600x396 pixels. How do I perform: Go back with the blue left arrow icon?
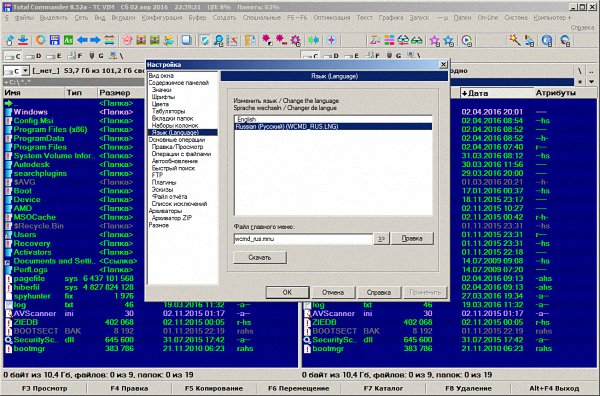82,40
